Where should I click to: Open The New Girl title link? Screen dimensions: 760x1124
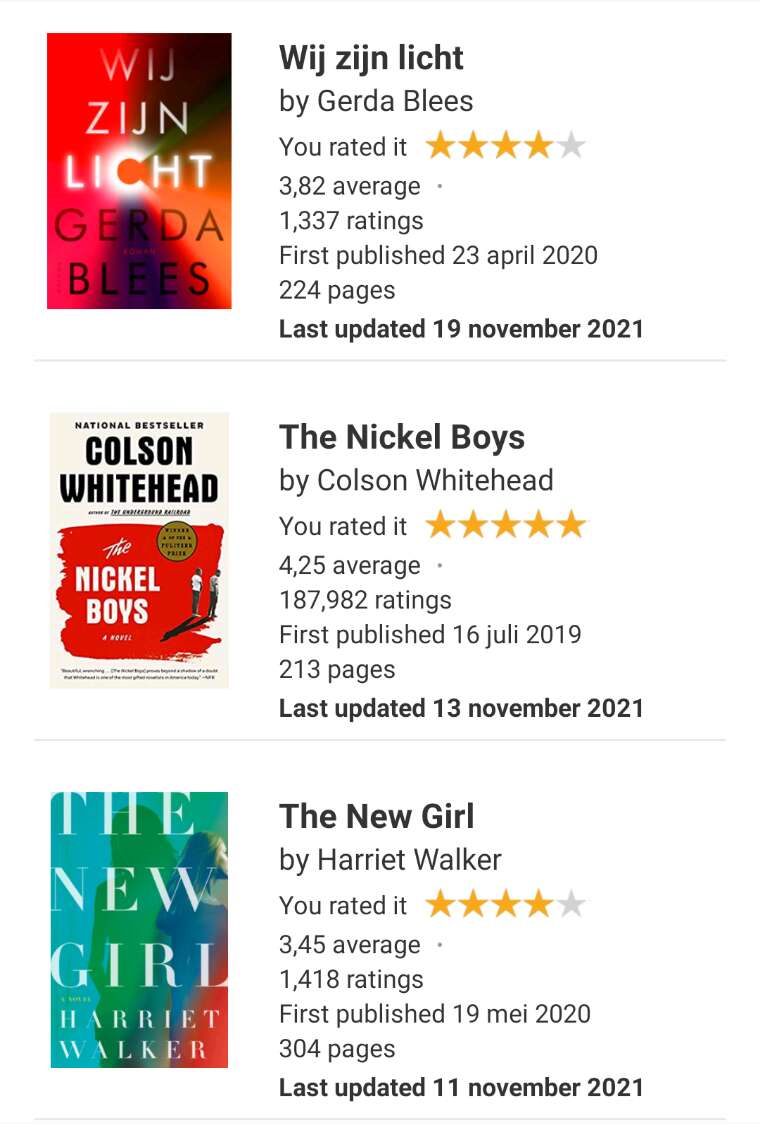tap(377, 816)
